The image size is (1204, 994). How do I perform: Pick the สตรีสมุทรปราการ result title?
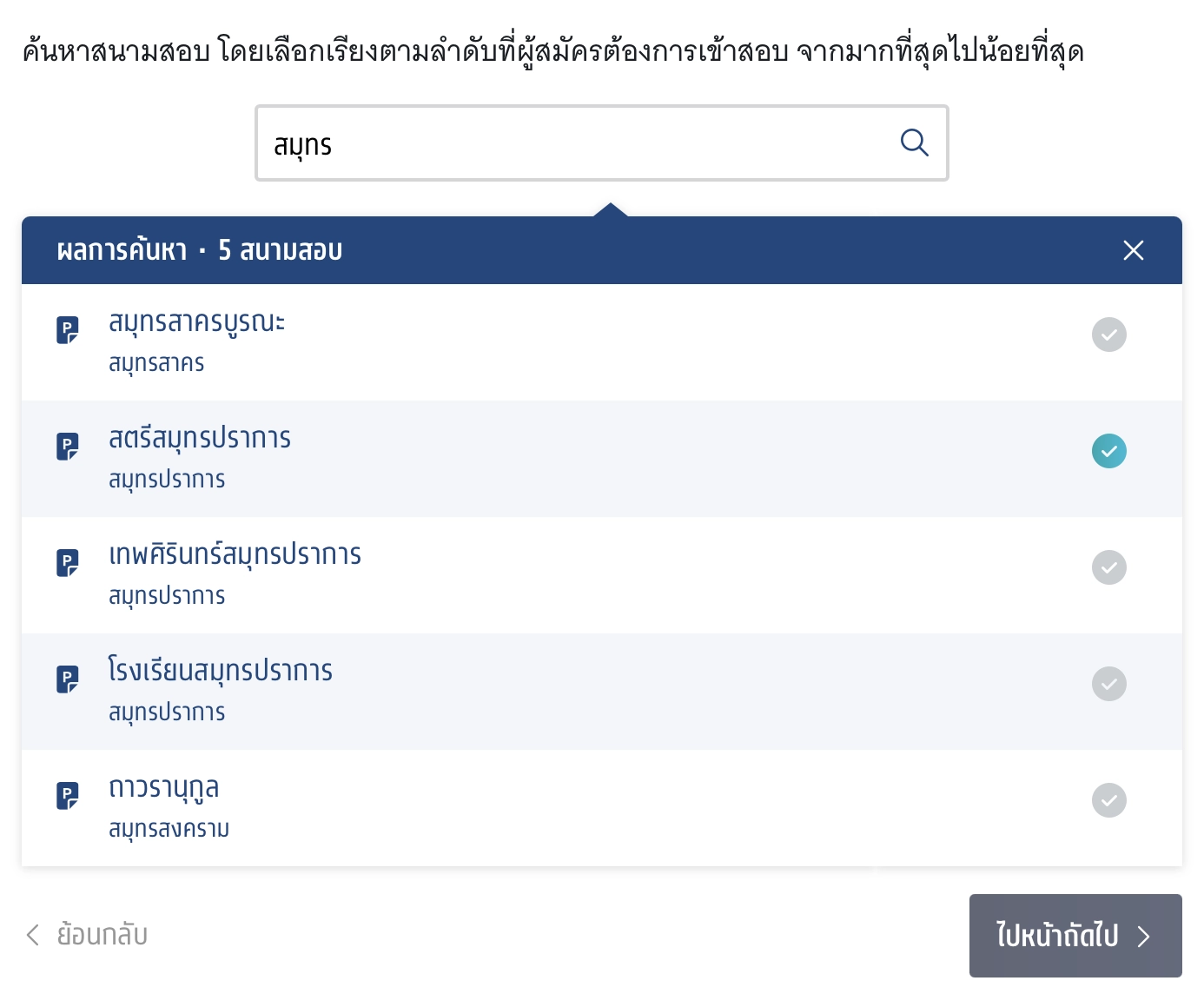tap(200, 439)
